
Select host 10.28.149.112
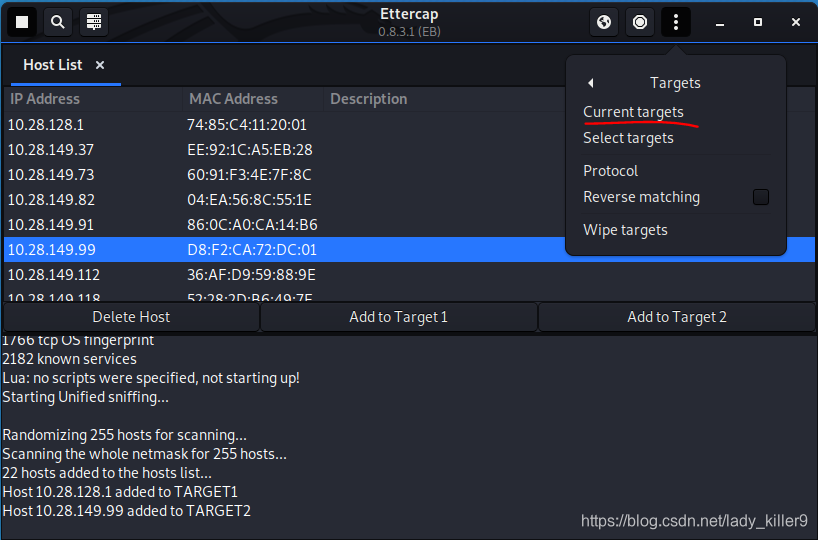(x=53, y=275)
